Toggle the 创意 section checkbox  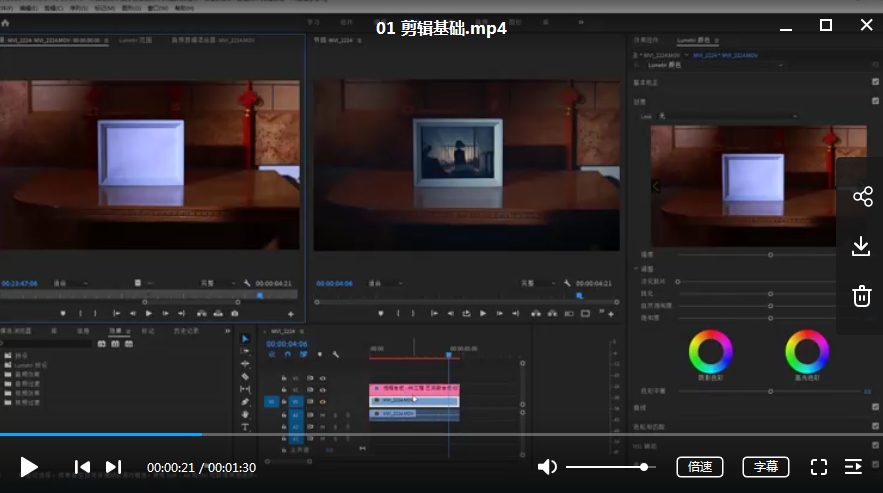875,100
